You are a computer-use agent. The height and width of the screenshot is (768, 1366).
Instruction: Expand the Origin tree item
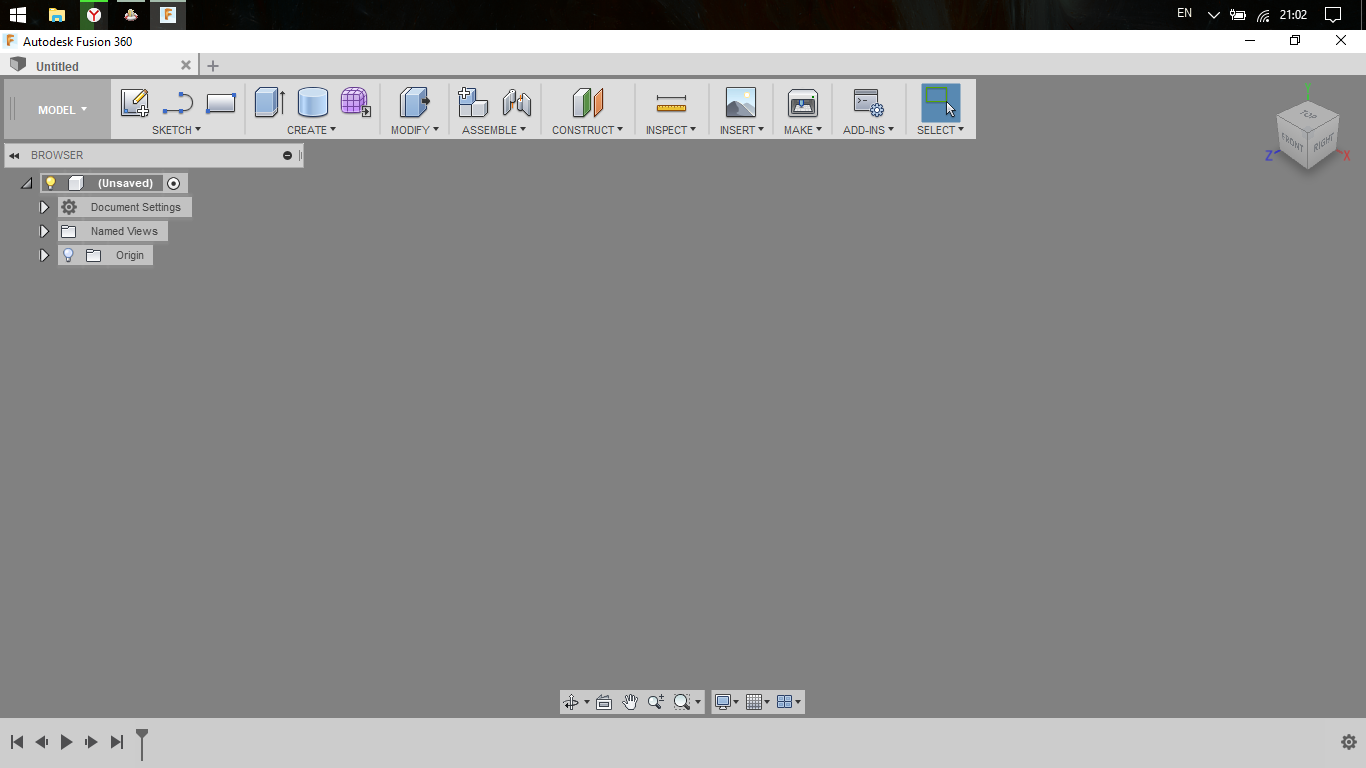(x=44, y=255)
